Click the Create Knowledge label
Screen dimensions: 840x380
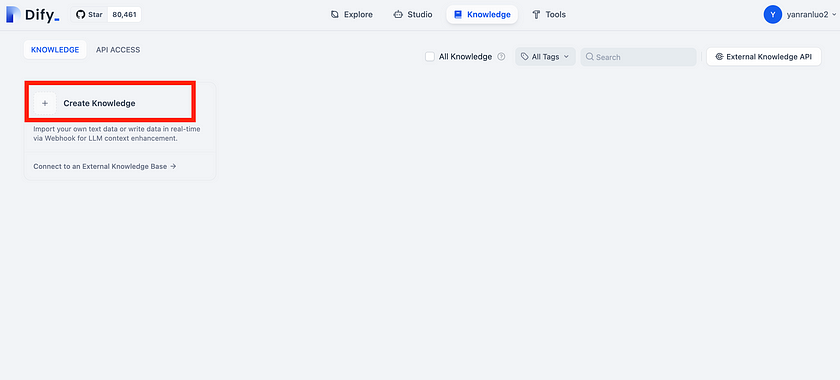(99, 103)
